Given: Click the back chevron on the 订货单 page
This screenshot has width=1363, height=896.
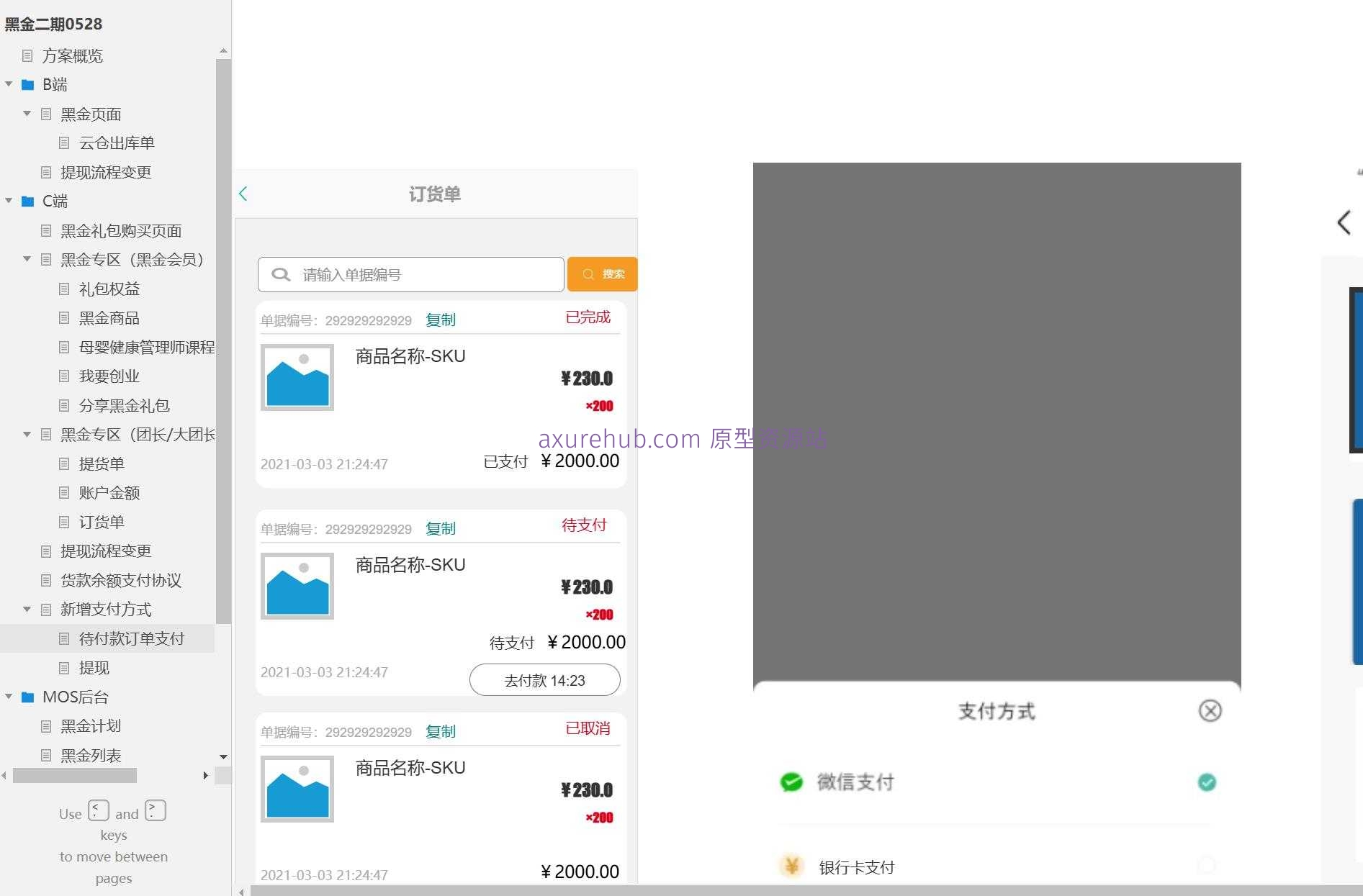Looking at the screenshot, I should coord(243,194).
